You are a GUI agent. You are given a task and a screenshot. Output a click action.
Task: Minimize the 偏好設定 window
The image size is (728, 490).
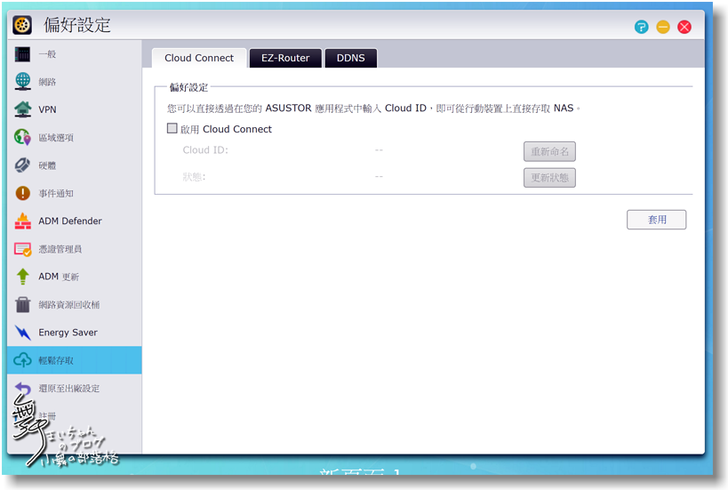[x=663, y=27]
